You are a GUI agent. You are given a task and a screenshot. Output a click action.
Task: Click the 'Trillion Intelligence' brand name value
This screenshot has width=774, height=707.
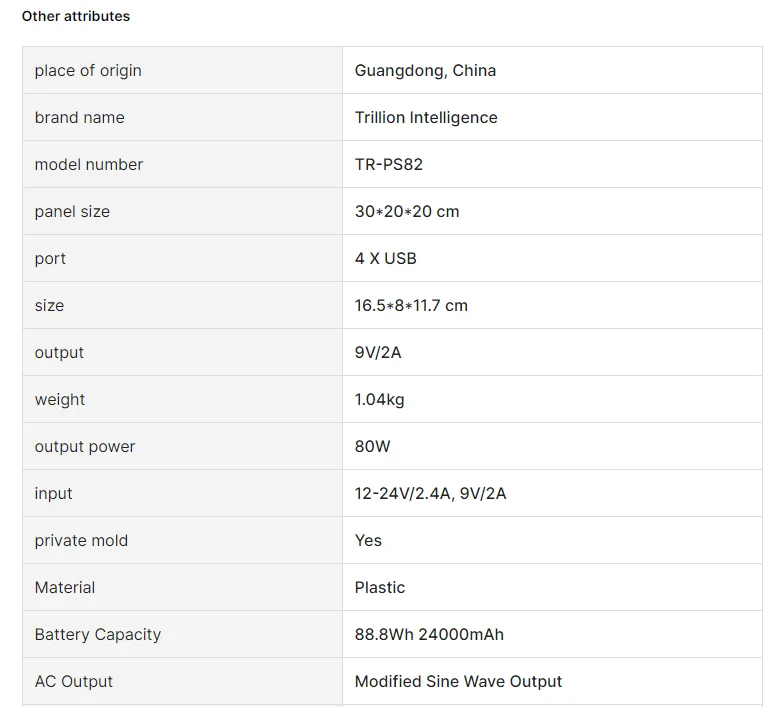(x=426, y=117)
